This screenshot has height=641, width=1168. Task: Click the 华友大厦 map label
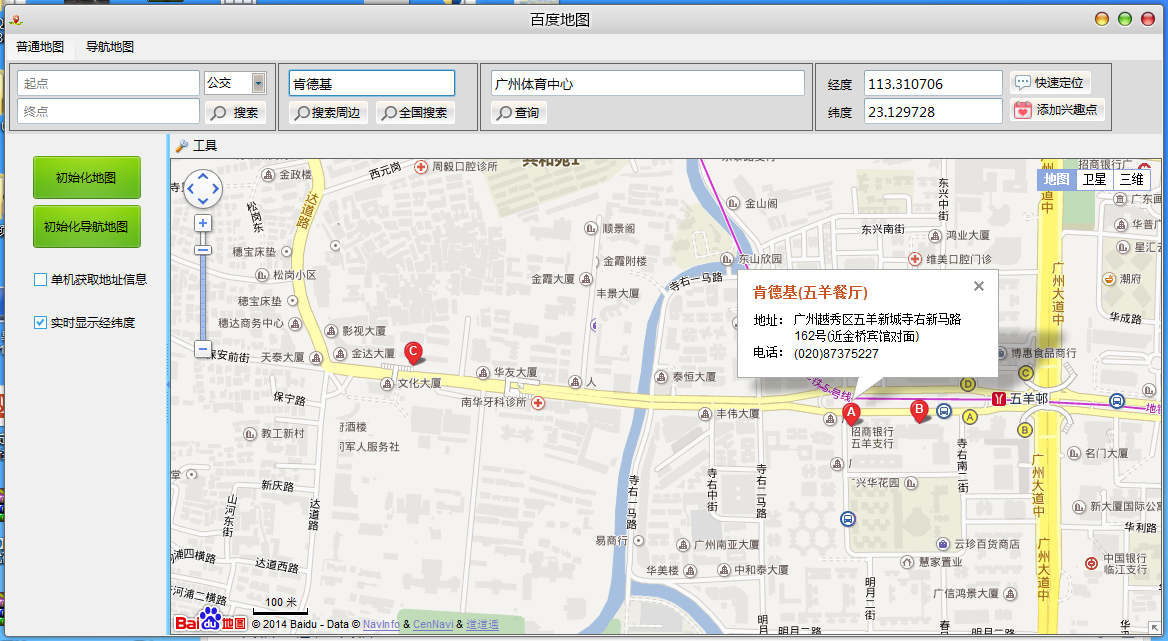pyautogui.click(x=515, y=372)
